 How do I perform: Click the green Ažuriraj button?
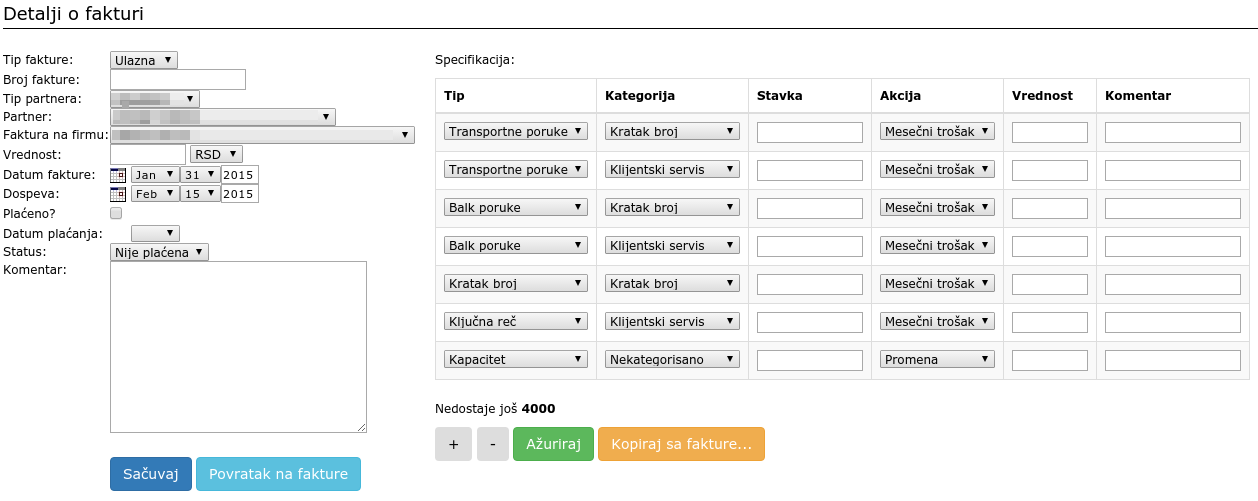coord(553,444)
